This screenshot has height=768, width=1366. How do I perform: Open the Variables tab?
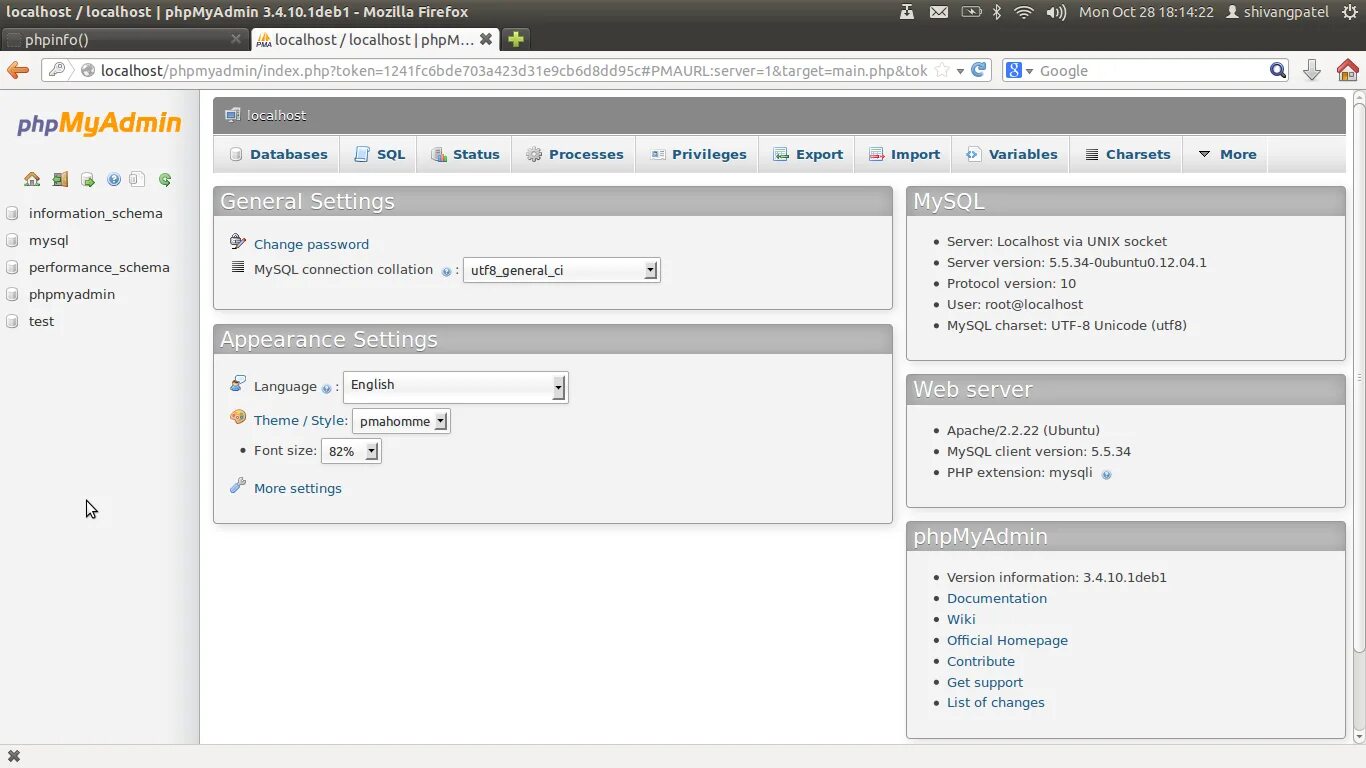click(1011, 154)
